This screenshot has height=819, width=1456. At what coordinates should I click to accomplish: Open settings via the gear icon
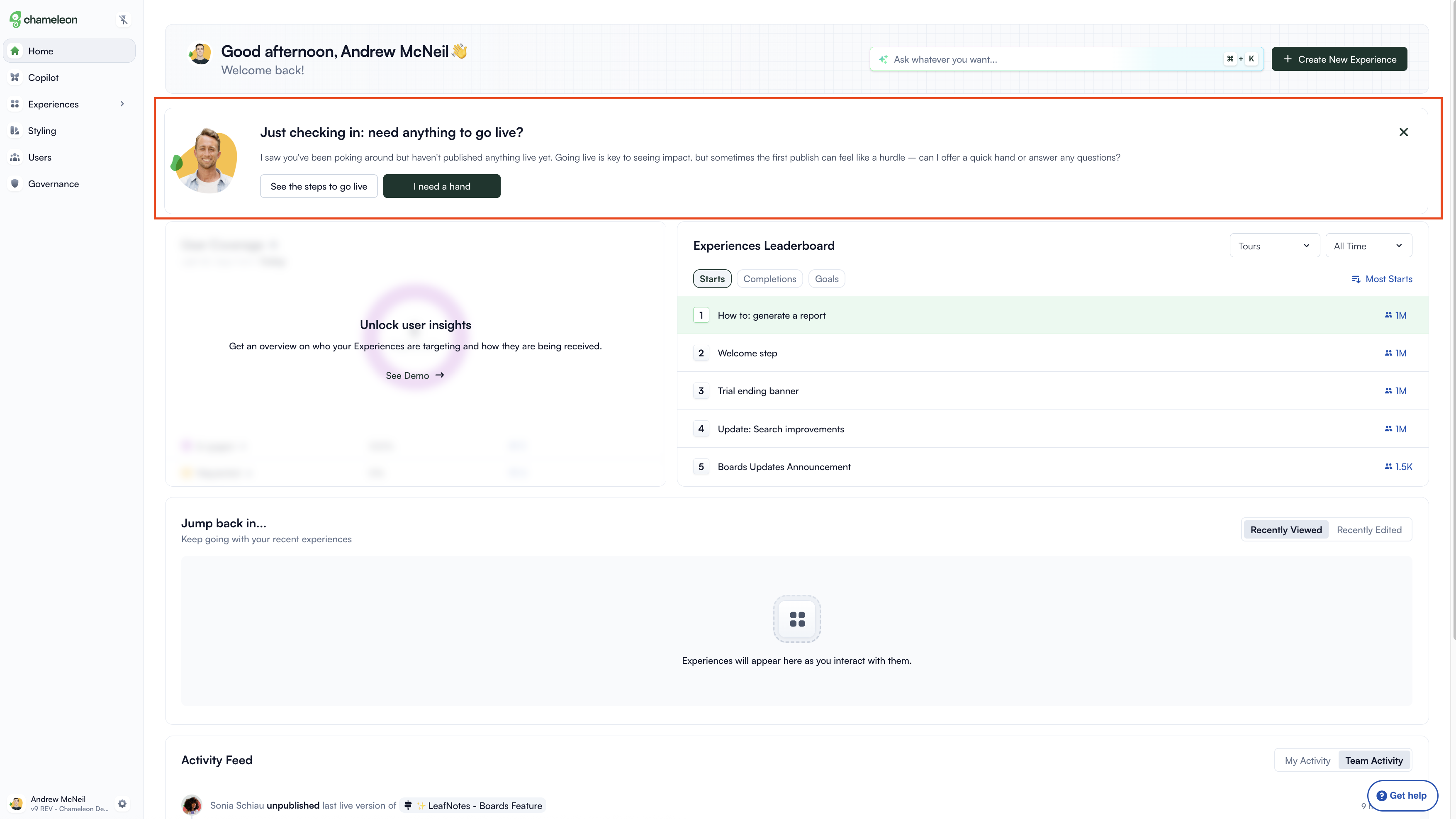tap(122, 803)
